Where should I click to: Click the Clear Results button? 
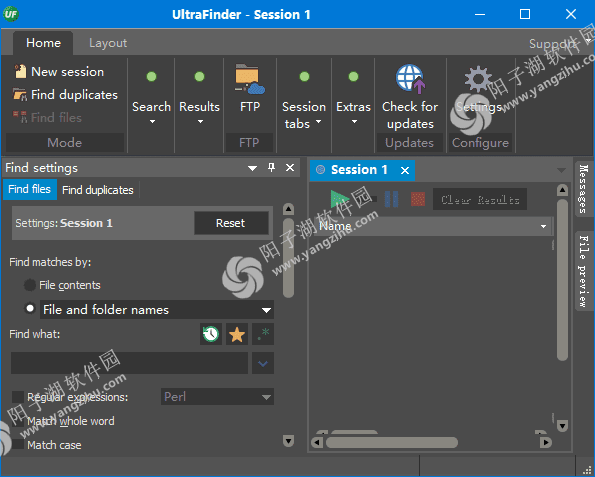(480, 199)
